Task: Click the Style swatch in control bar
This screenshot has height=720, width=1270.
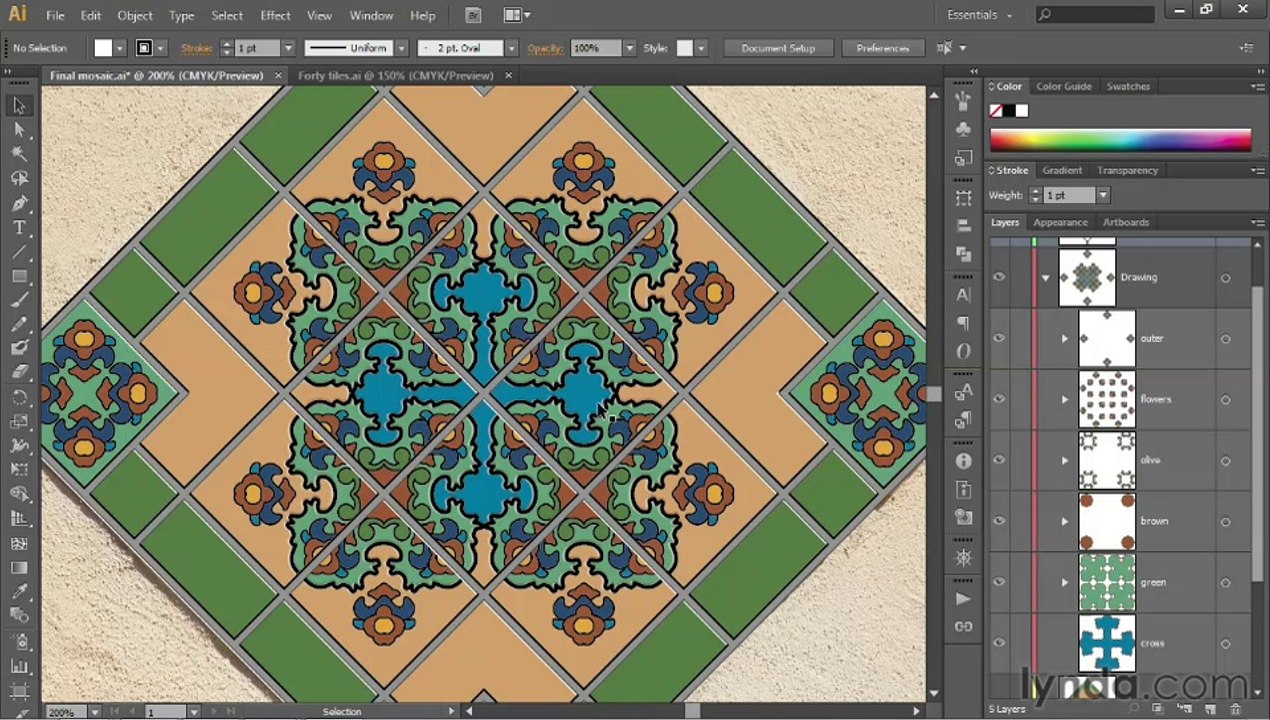Action: pyautogui.click(x=685, y=48)
